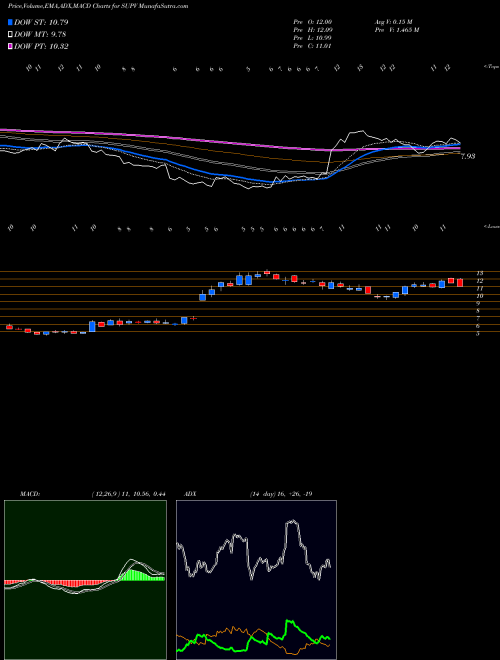Click the 'Pre C: 11.01' value
This screenshot has height=660, width=500.
coord(313,46)
